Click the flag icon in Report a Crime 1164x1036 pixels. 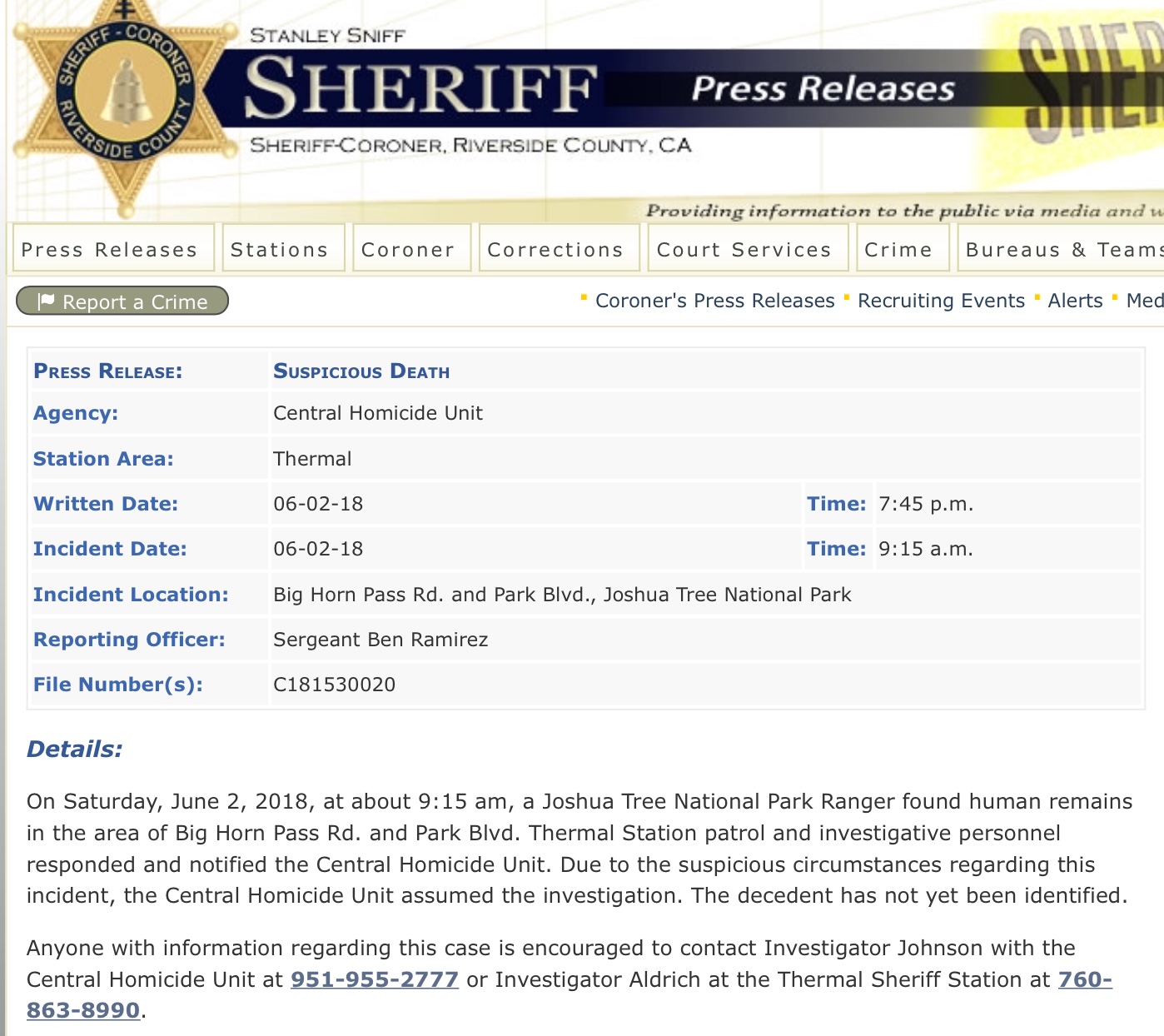(x=47, y=301)
